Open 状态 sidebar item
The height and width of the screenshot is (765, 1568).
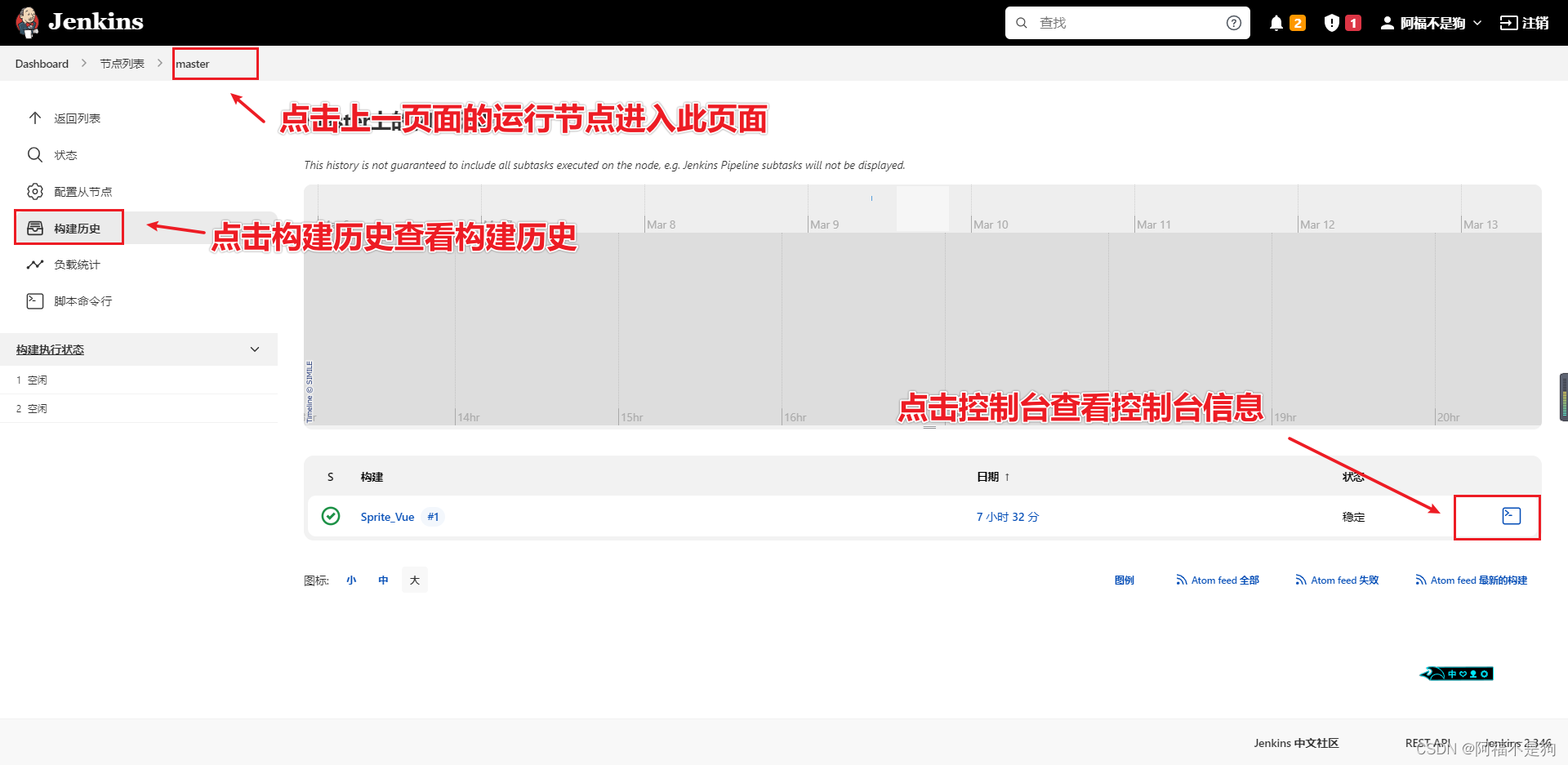click(65, 155)
